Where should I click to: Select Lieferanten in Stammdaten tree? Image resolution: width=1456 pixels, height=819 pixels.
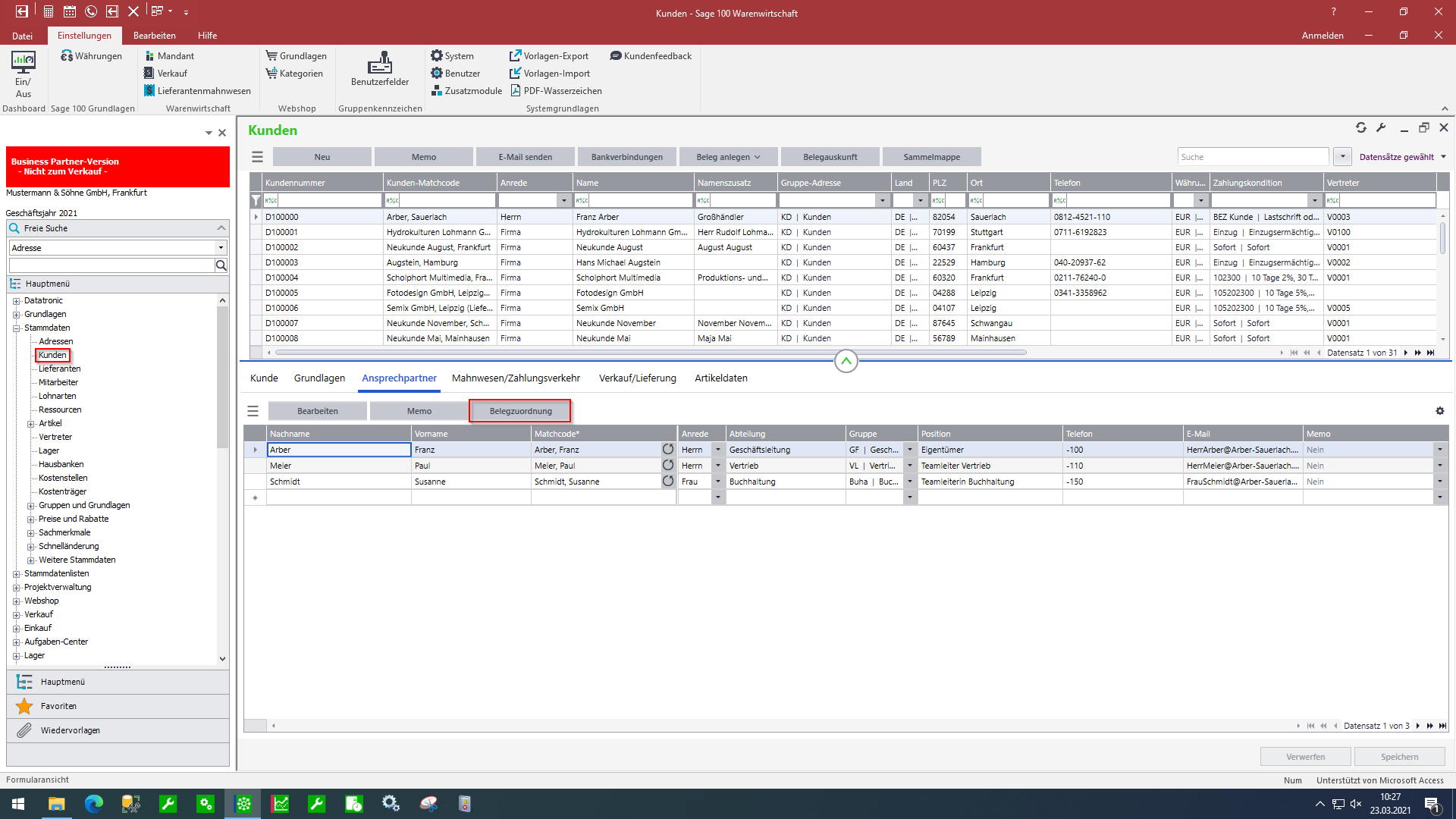click(x=59, y=369)
